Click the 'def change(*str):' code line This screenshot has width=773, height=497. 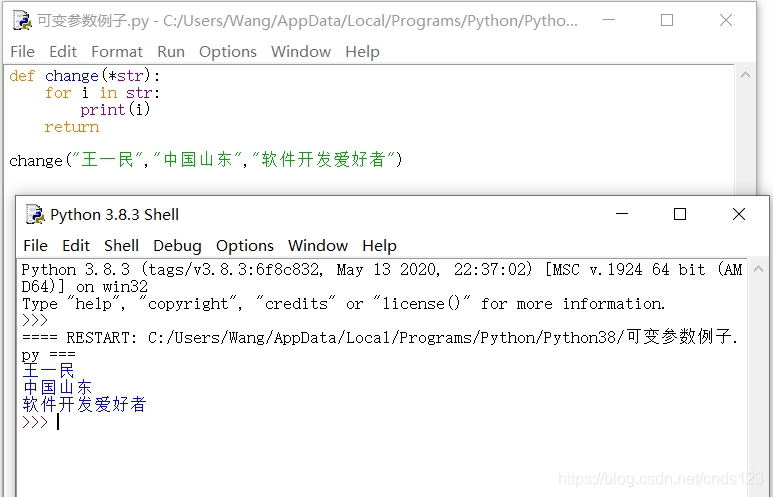[x=85, y=76]
